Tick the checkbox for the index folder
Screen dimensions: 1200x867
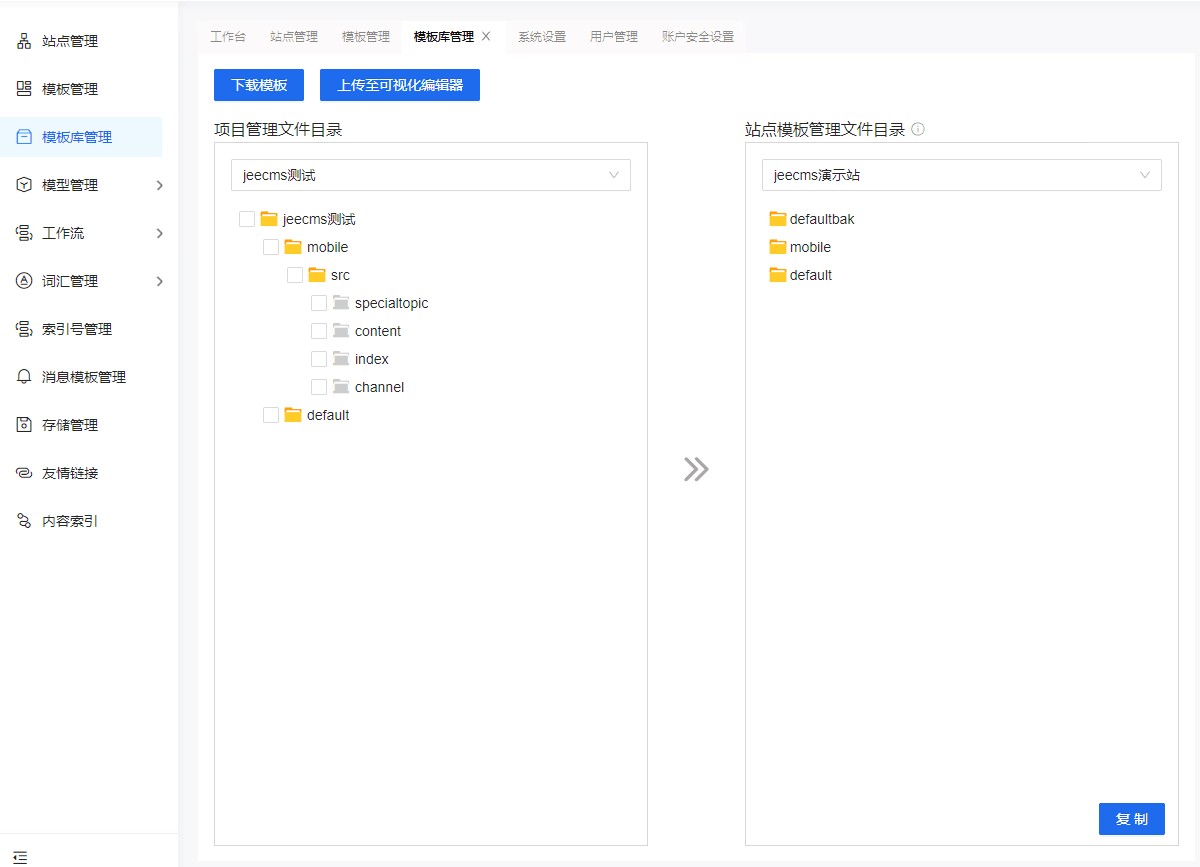coord(319,359)
